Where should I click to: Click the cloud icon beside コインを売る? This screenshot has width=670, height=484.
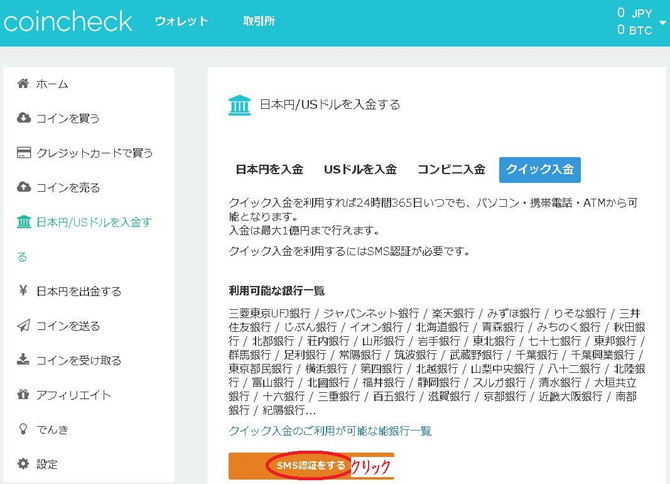click(x=24, y=187)
